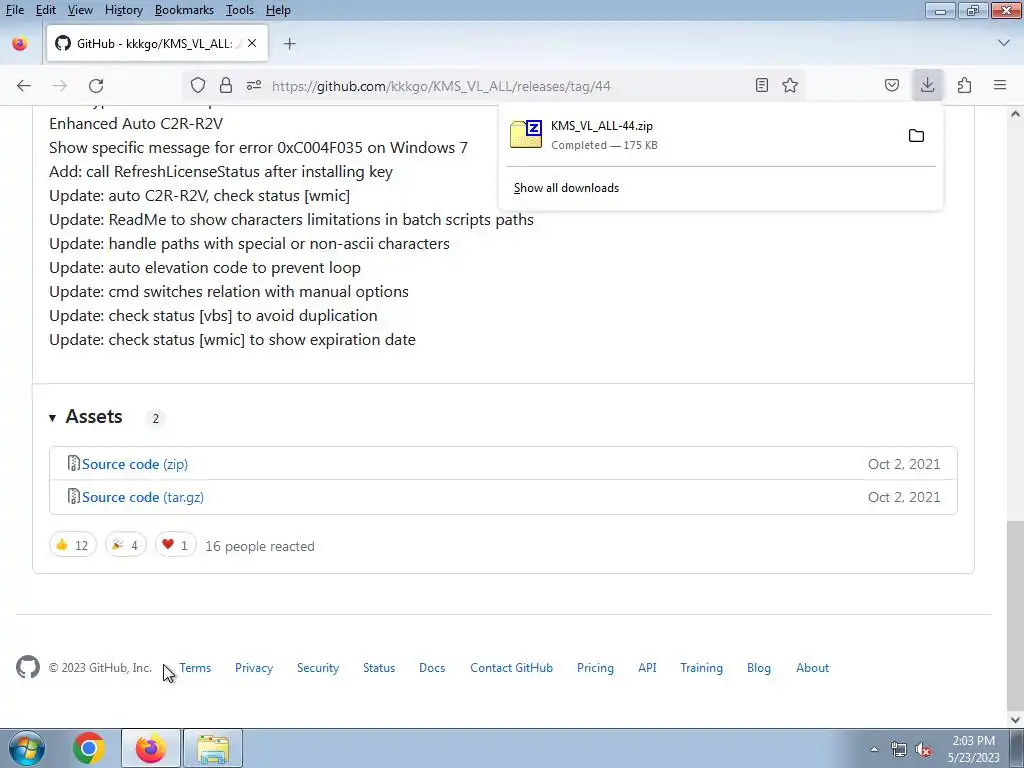
Task: Open the Edit menu
Action: point(46,10)
